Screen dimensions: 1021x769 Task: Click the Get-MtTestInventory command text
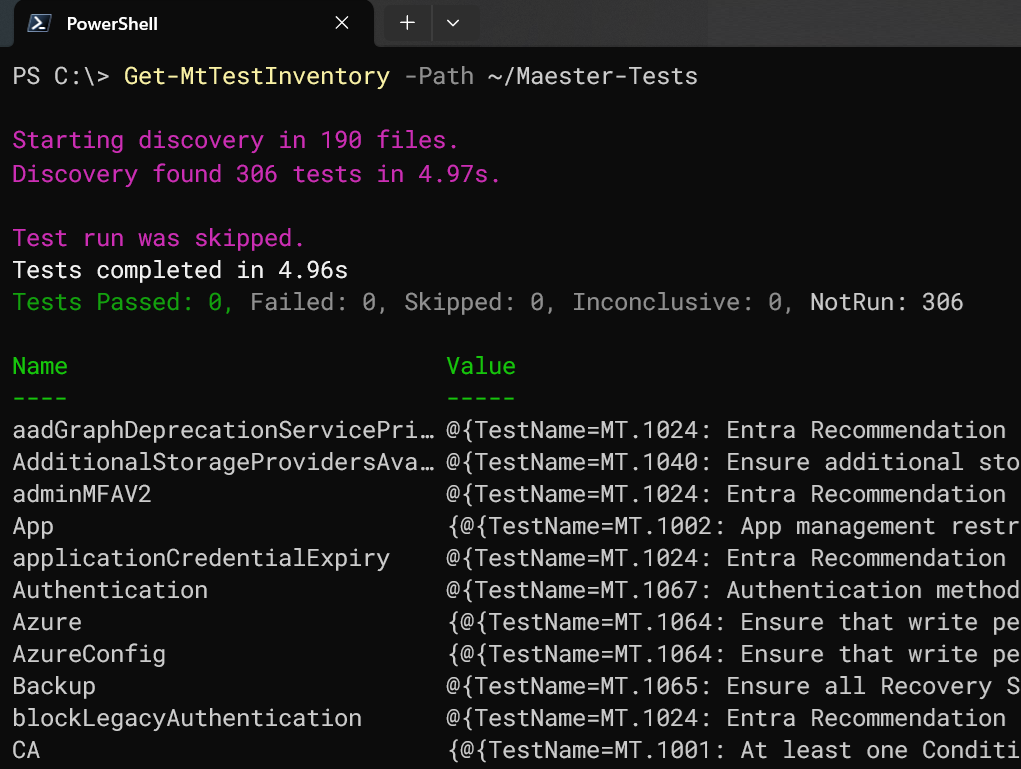pyautogui.click(x=256, y=76)
